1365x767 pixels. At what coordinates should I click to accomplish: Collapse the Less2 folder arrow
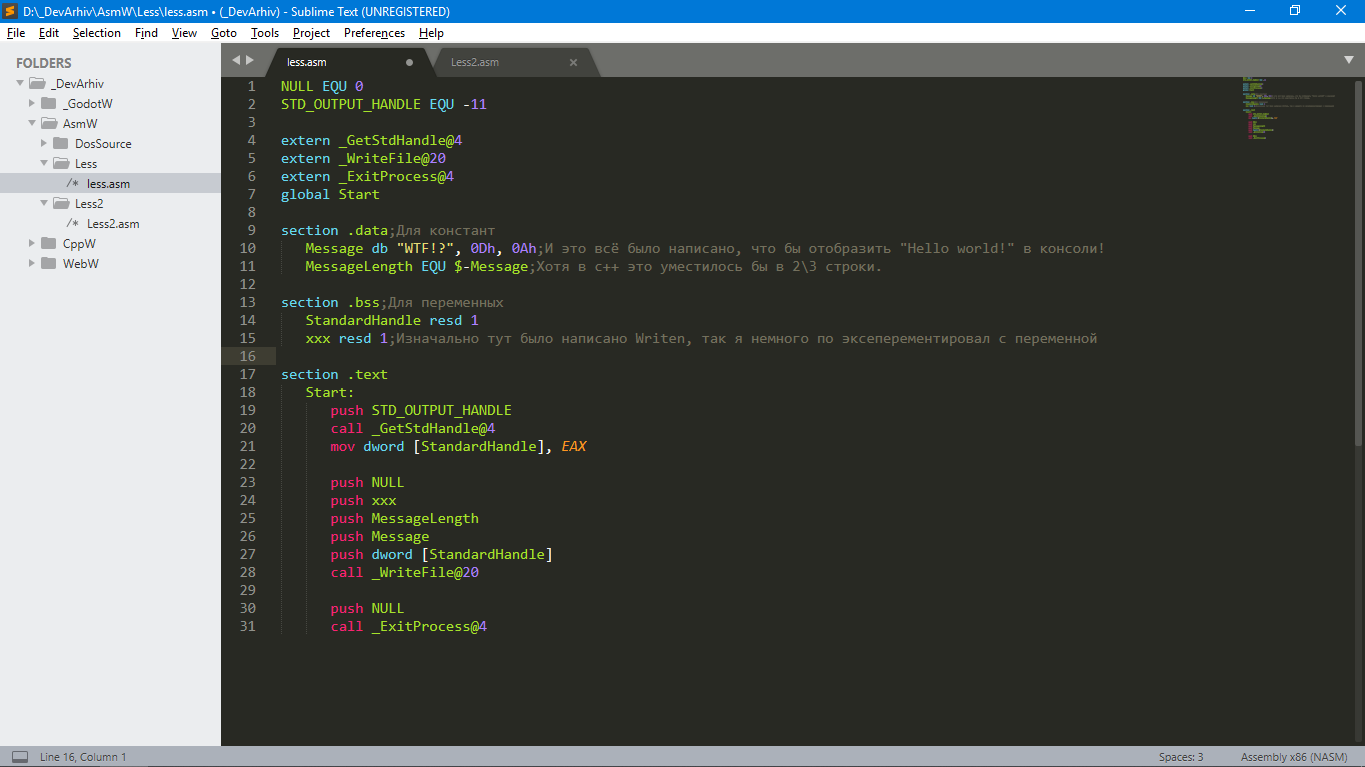pos(44,203)
